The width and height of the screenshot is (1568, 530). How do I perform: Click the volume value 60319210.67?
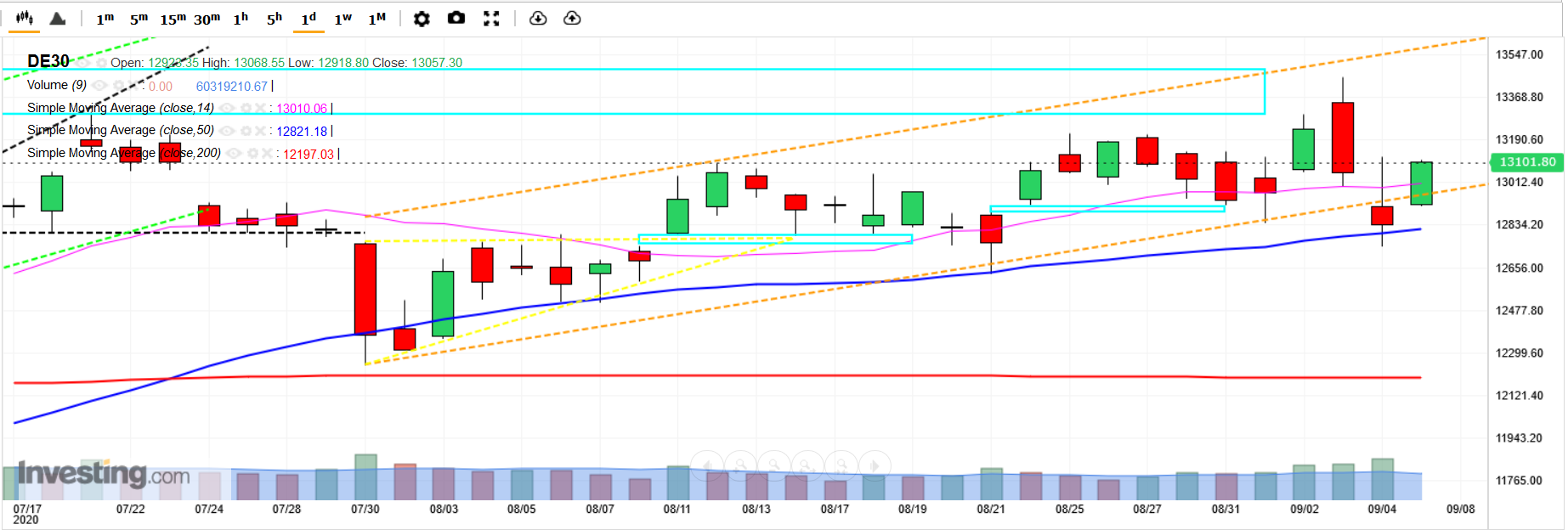(x=232, y=87)
